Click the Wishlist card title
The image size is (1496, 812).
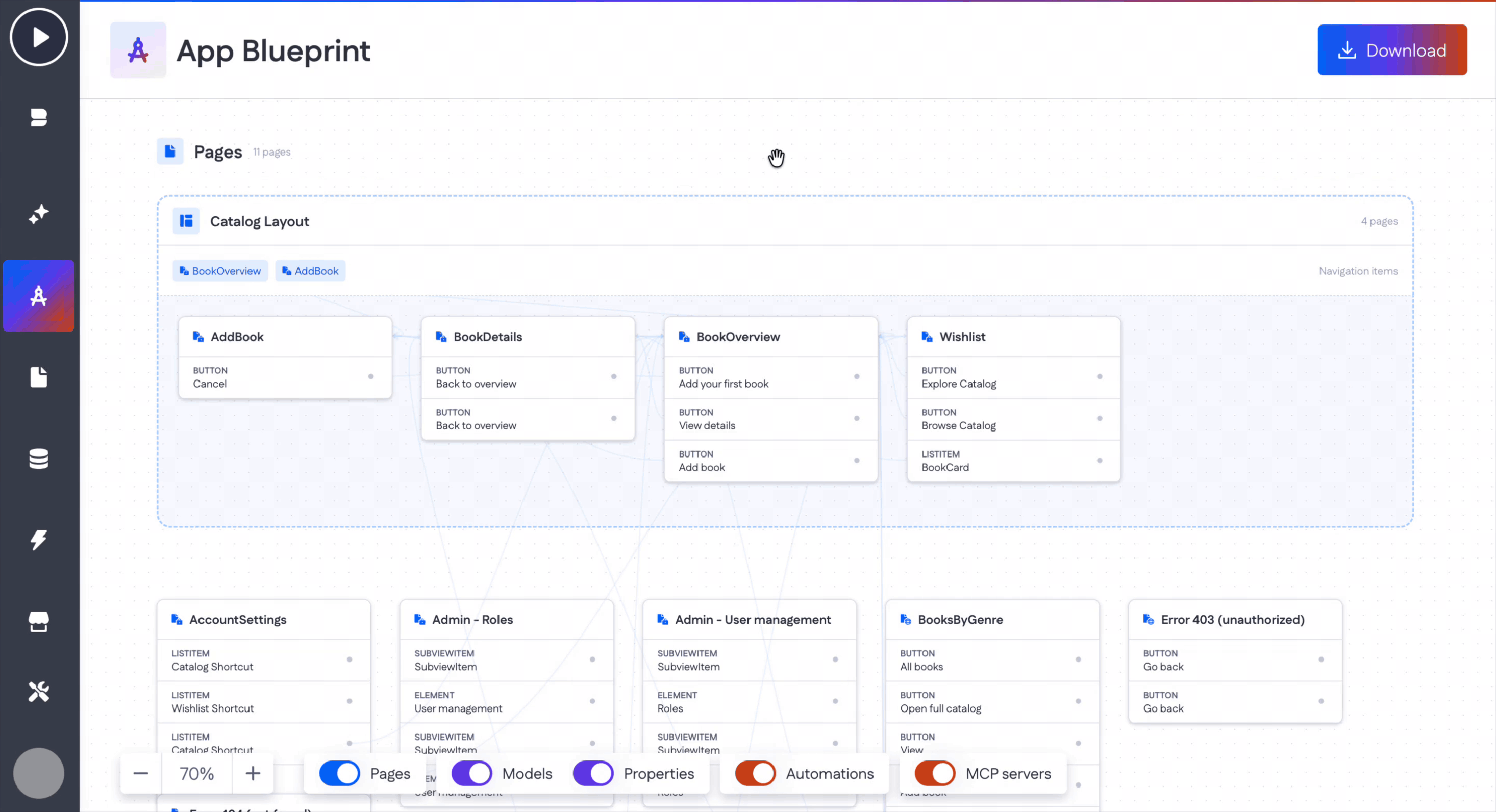(x=962, y=337)
